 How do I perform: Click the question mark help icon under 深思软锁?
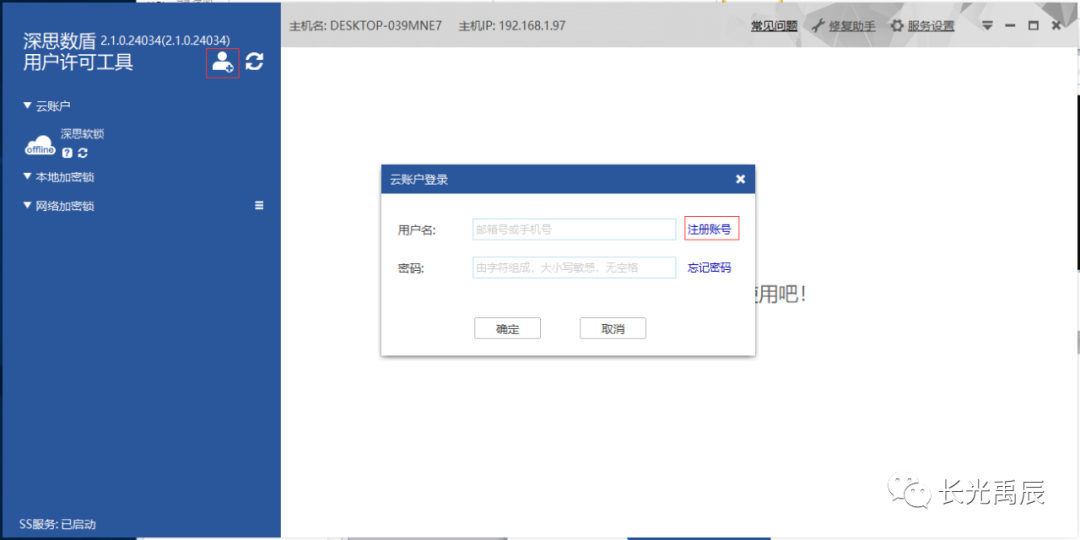coord(67,153)
